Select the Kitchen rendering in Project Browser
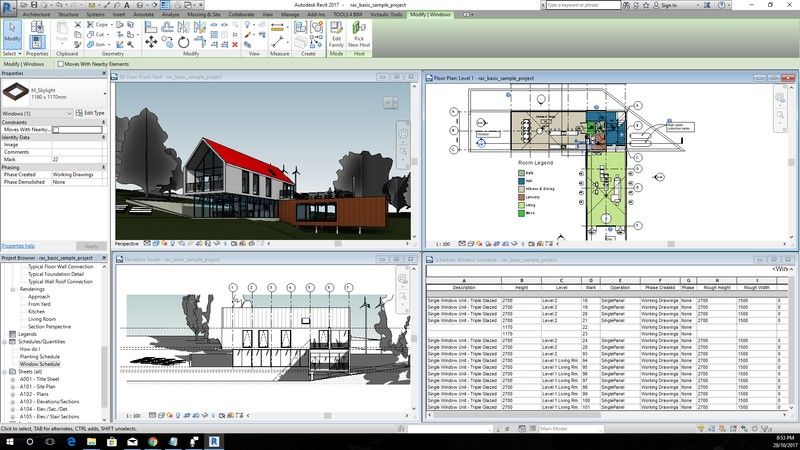This screenshot has height=450, width=800. (x=36, y=311)
